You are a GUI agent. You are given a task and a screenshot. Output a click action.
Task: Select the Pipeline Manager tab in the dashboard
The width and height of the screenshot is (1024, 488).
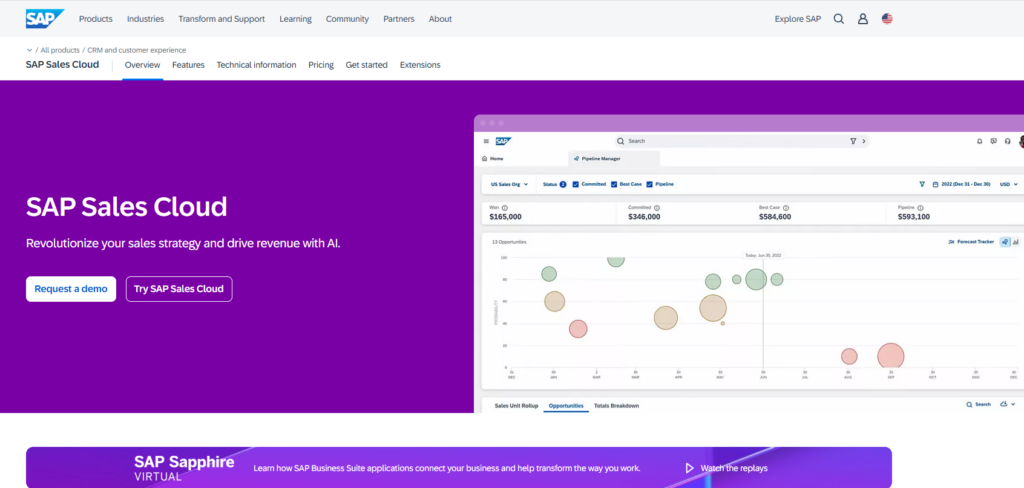point(614,159)
